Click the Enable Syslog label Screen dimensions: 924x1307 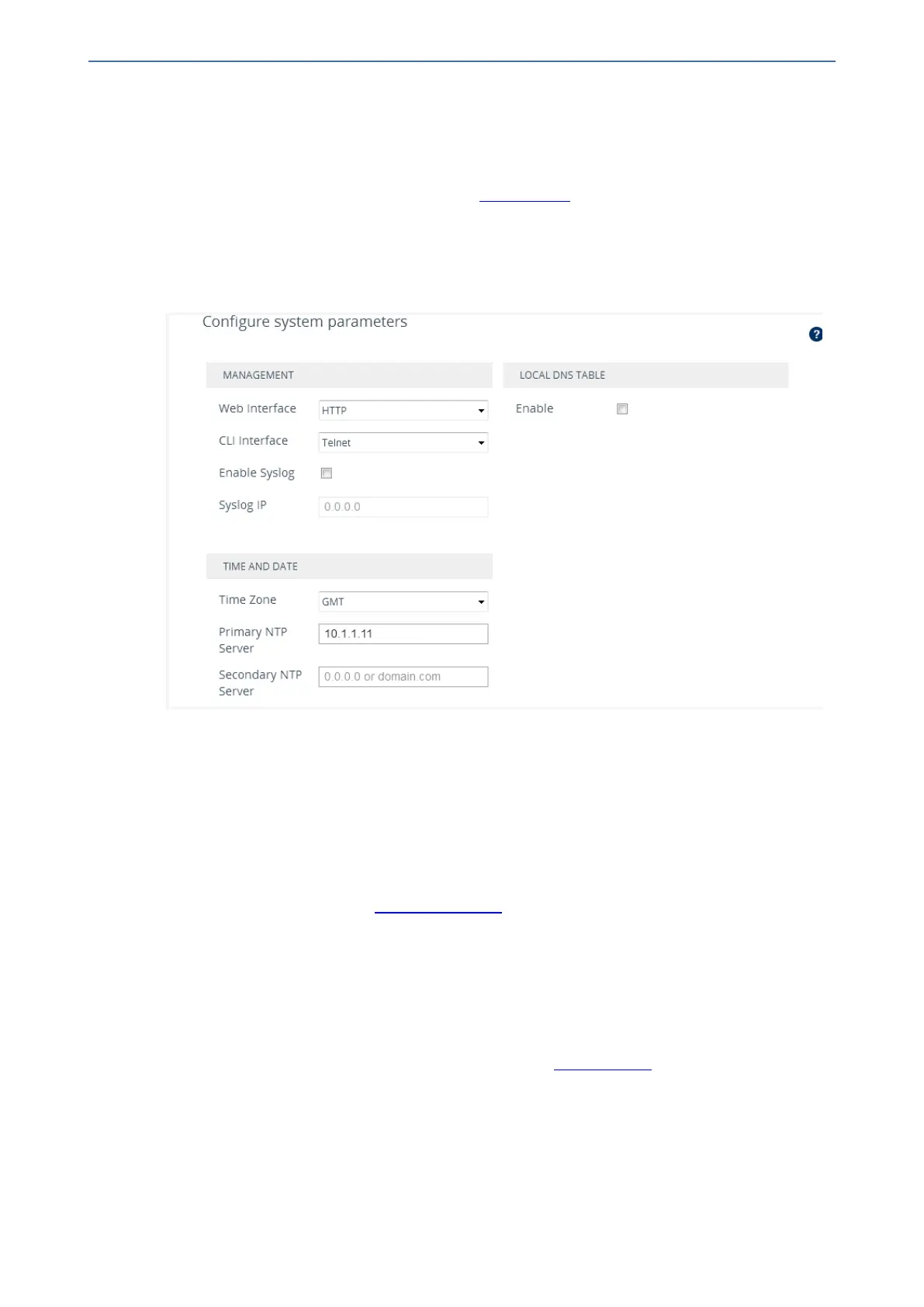(x=257, y=473)
